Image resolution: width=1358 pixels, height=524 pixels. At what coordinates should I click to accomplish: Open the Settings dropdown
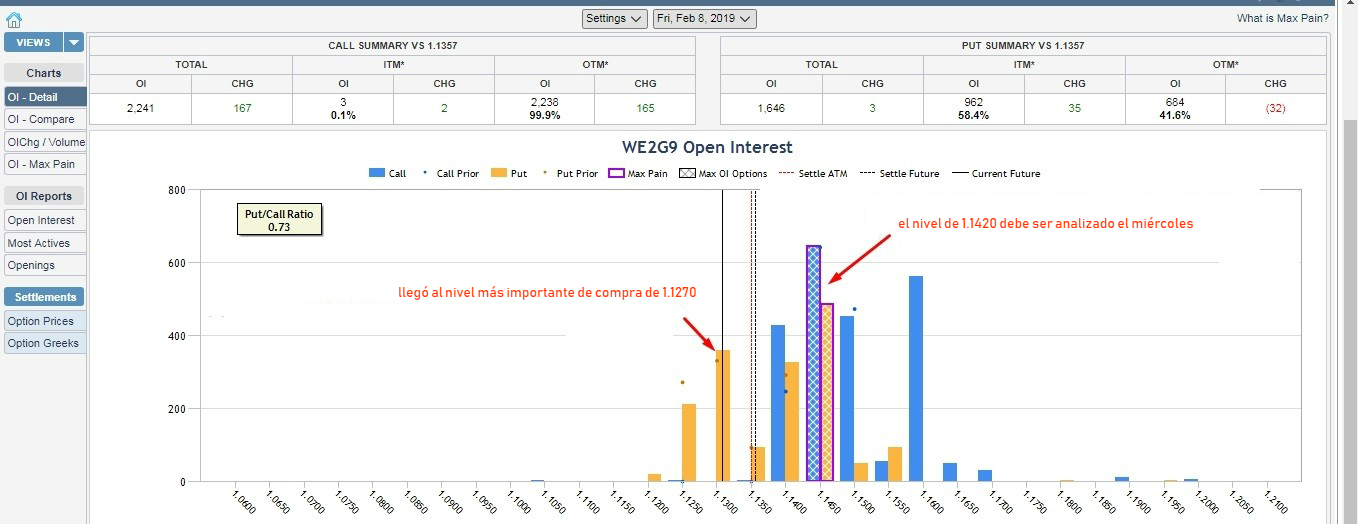pyautogui.click(x=614, y=18)
